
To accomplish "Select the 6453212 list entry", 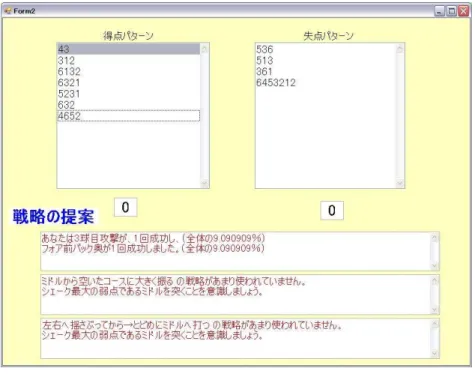I will [x=326, y=83].
